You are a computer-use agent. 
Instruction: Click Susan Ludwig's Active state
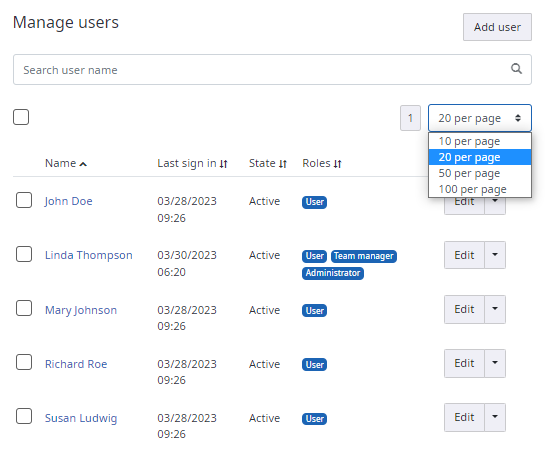[x=264, y=418]
